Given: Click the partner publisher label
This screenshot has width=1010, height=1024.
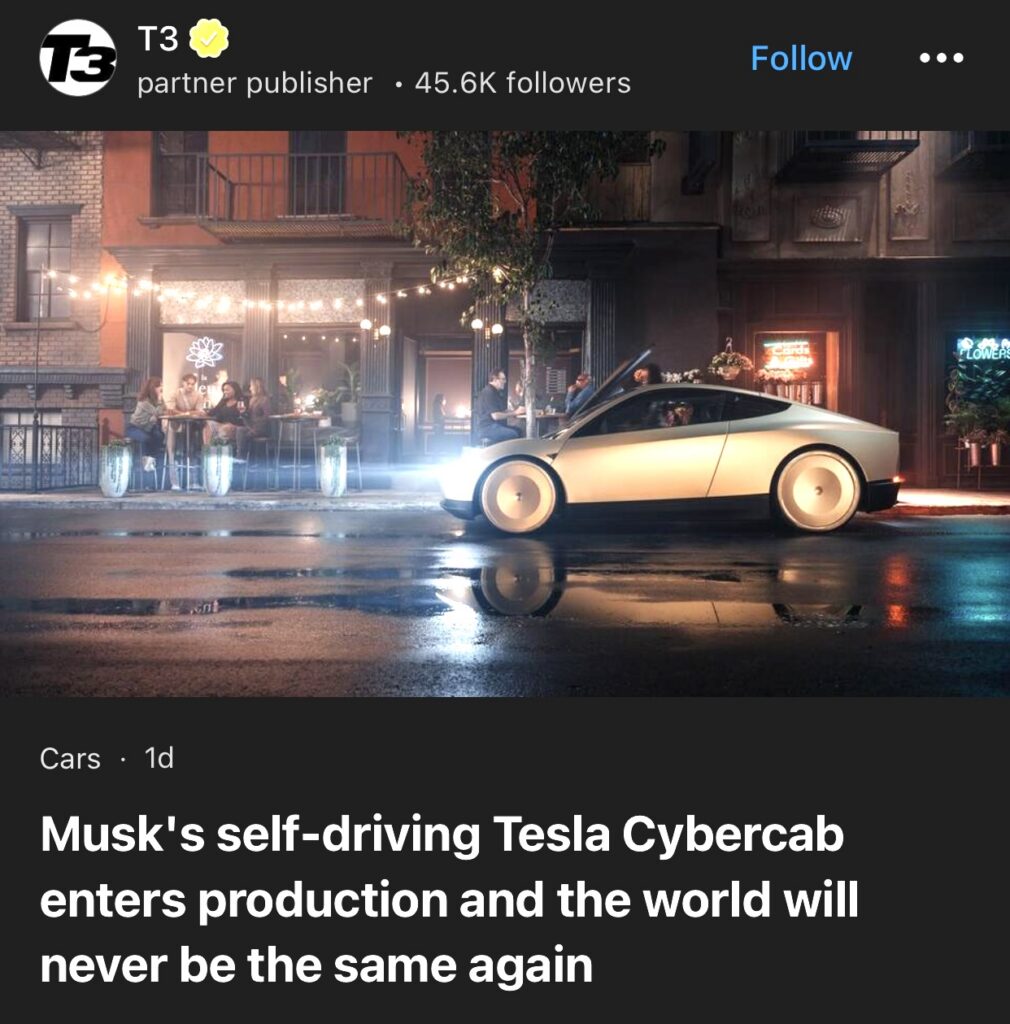Looking at the screenshot, I should pos(255,83).
